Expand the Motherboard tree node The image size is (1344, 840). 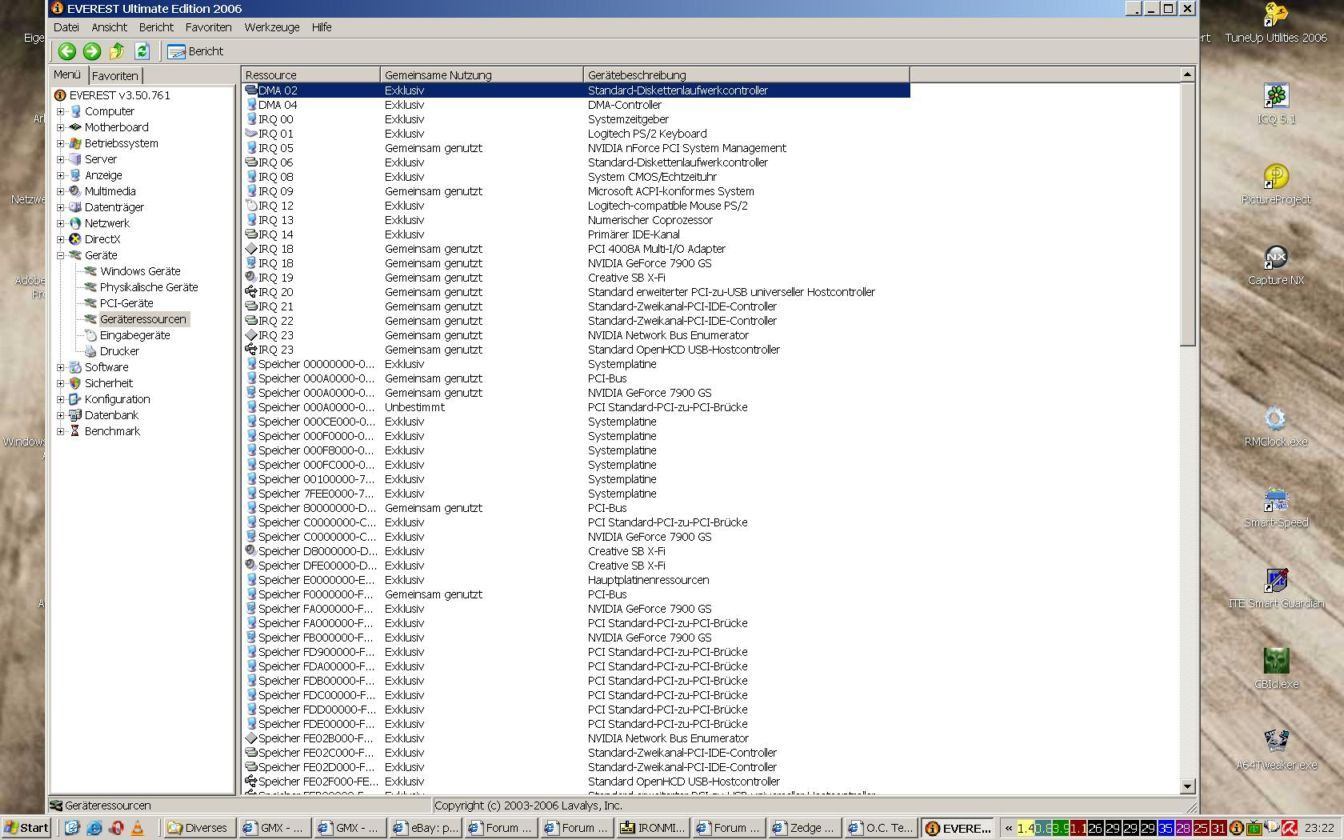point(61,127)
